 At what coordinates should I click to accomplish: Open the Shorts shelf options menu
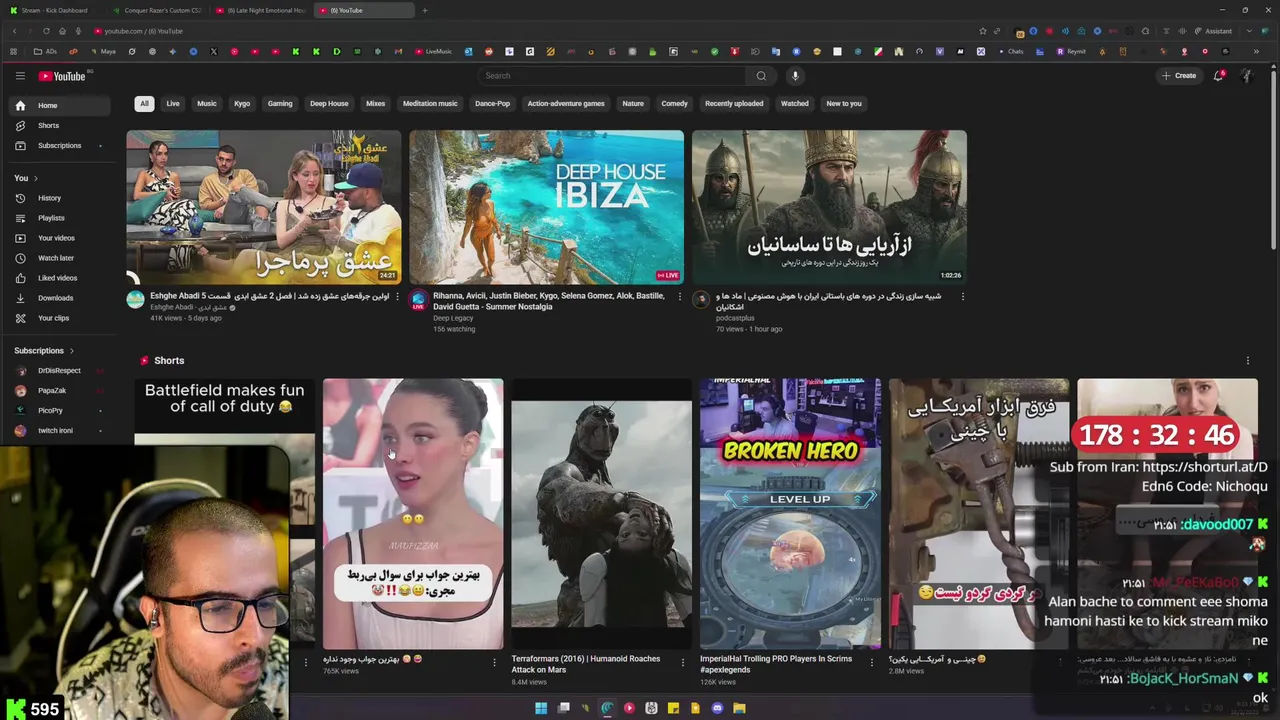point(1247,360)
